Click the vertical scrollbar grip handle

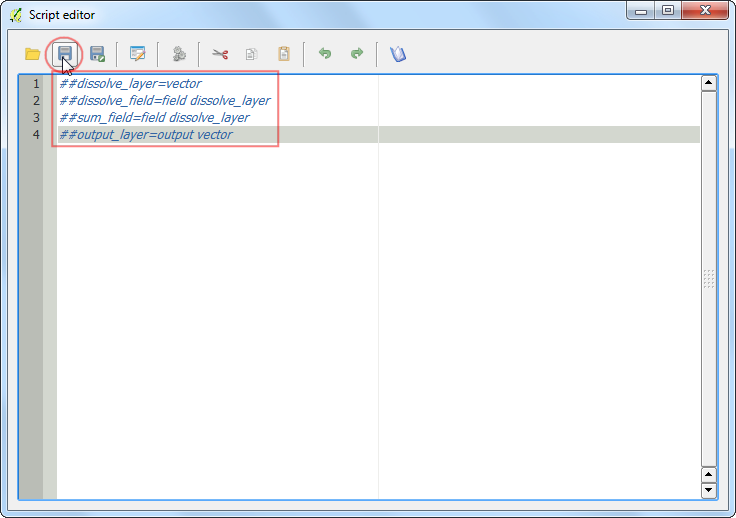click(x=708, y=279)
